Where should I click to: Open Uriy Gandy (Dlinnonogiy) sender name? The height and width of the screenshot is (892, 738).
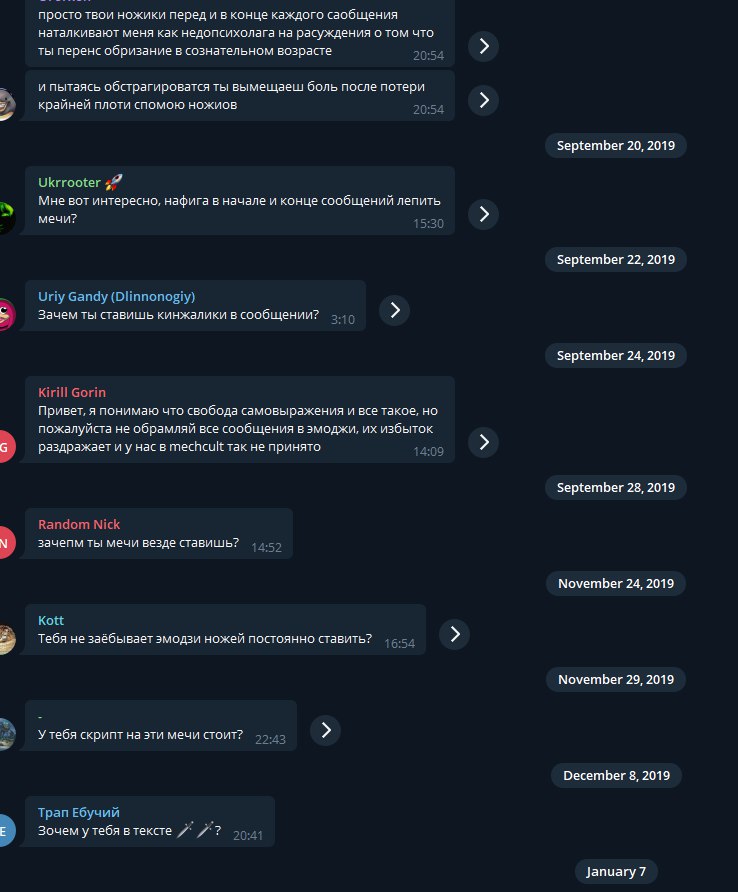tap(117, 296)
